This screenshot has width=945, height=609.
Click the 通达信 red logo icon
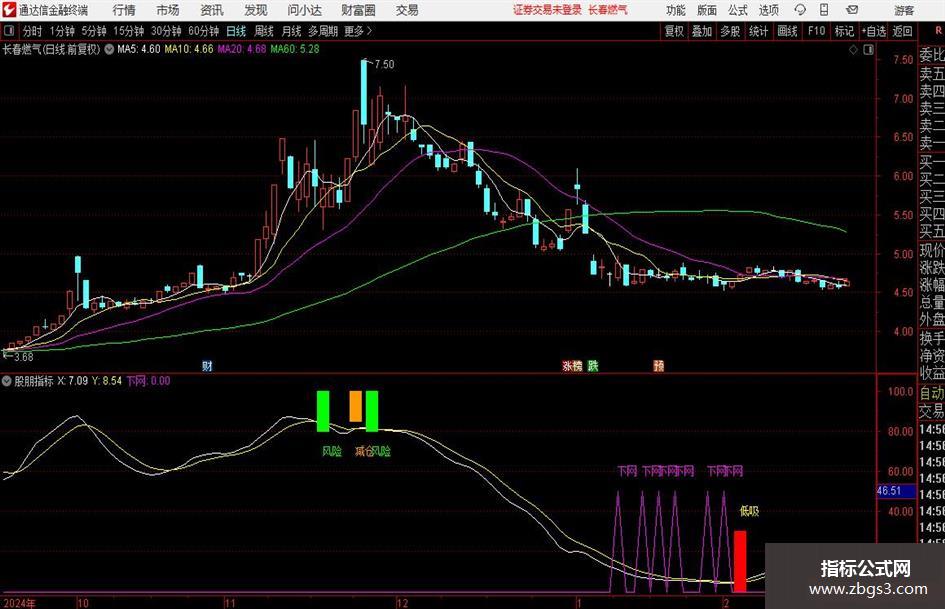pos(8,10)
